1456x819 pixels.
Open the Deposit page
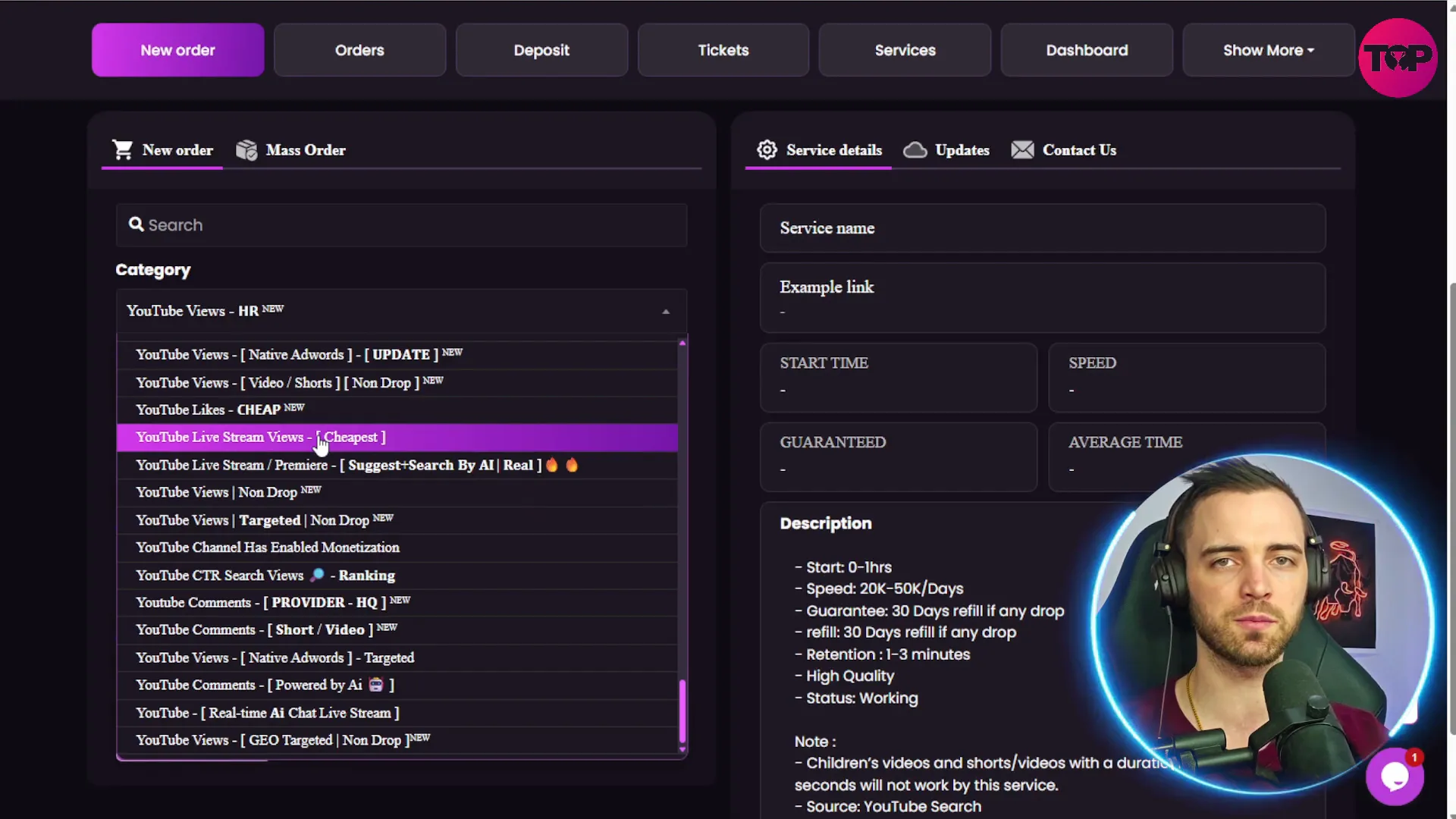pyautogui.click(x=541, y=50)
